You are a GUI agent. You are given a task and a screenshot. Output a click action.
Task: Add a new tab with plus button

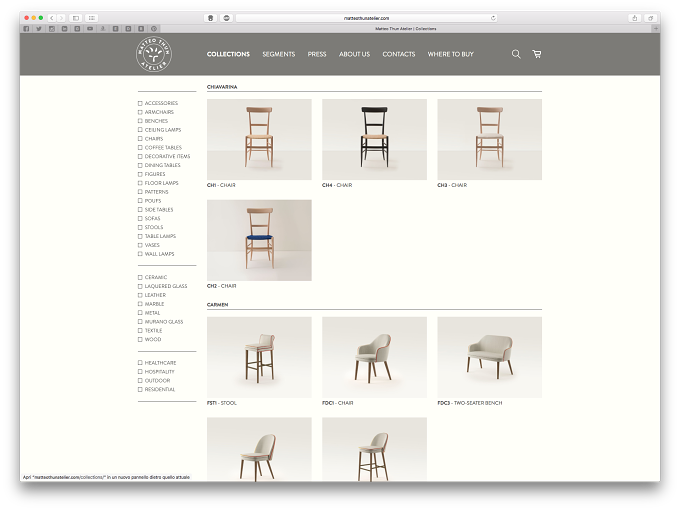click(656, 29)
